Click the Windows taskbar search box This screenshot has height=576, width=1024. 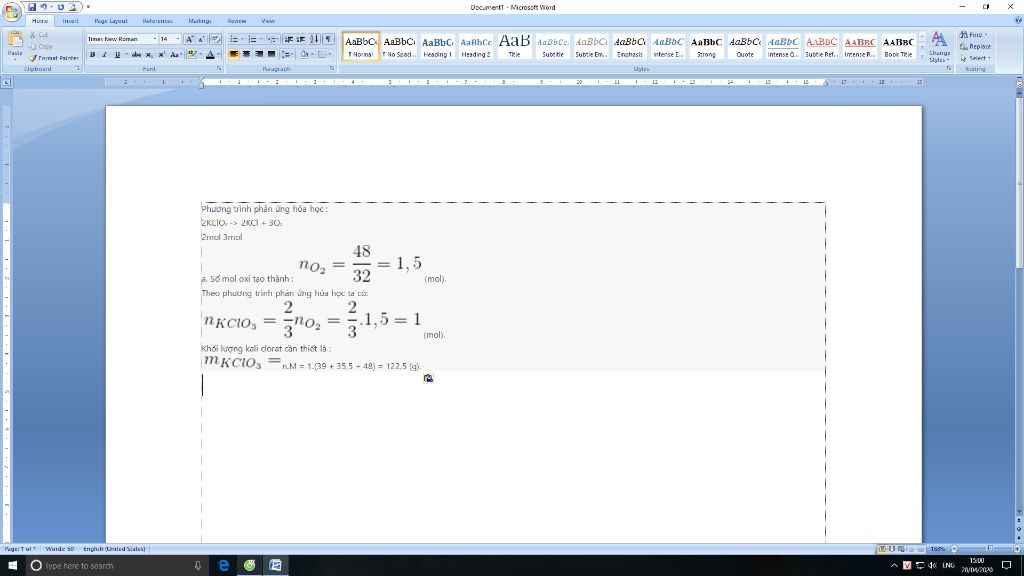click(x=116, y=566)
